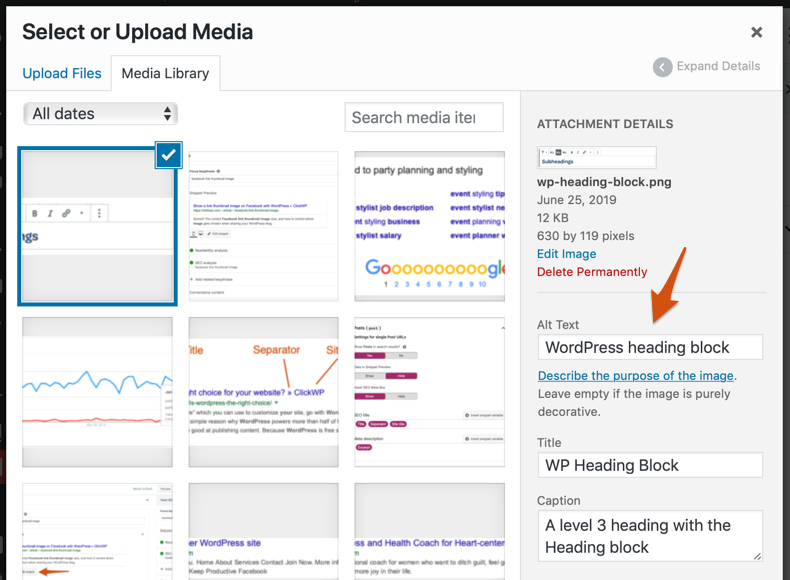Viewport: 790px width, 580px height.
Task: Select the thumbnail with the small orange arrow
Action: click(x=97, y=532)
